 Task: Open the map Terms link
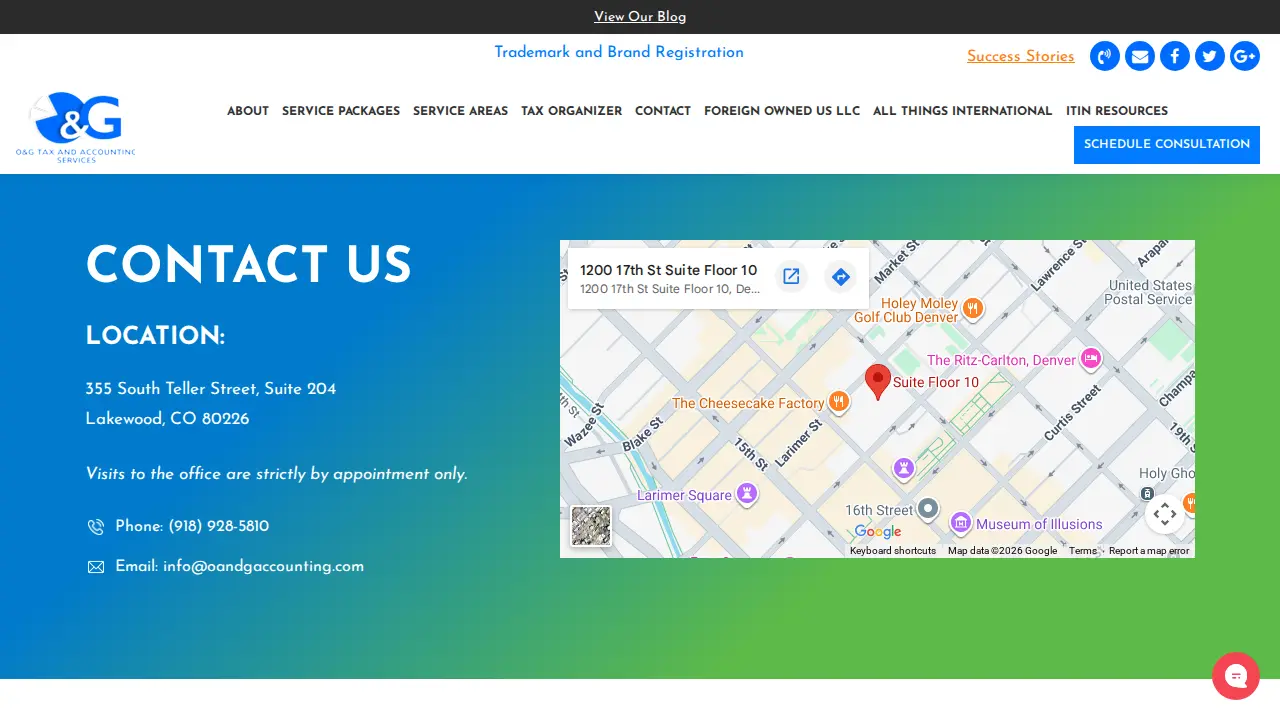[1083, 551]
